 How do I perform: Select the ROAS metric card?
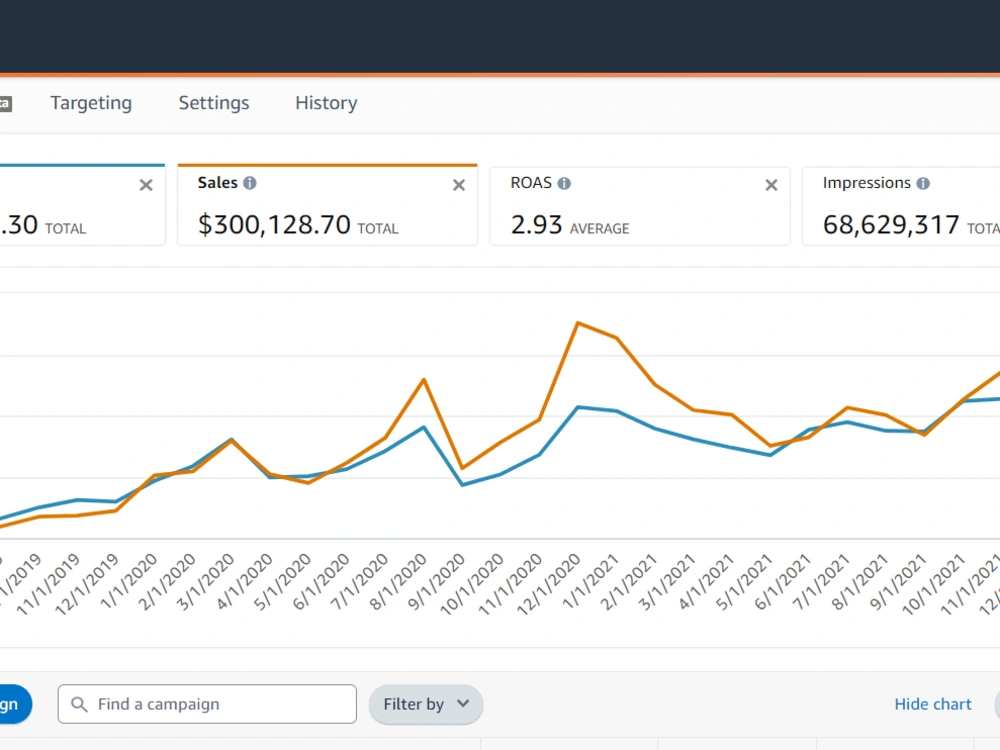tap(640, 206)
